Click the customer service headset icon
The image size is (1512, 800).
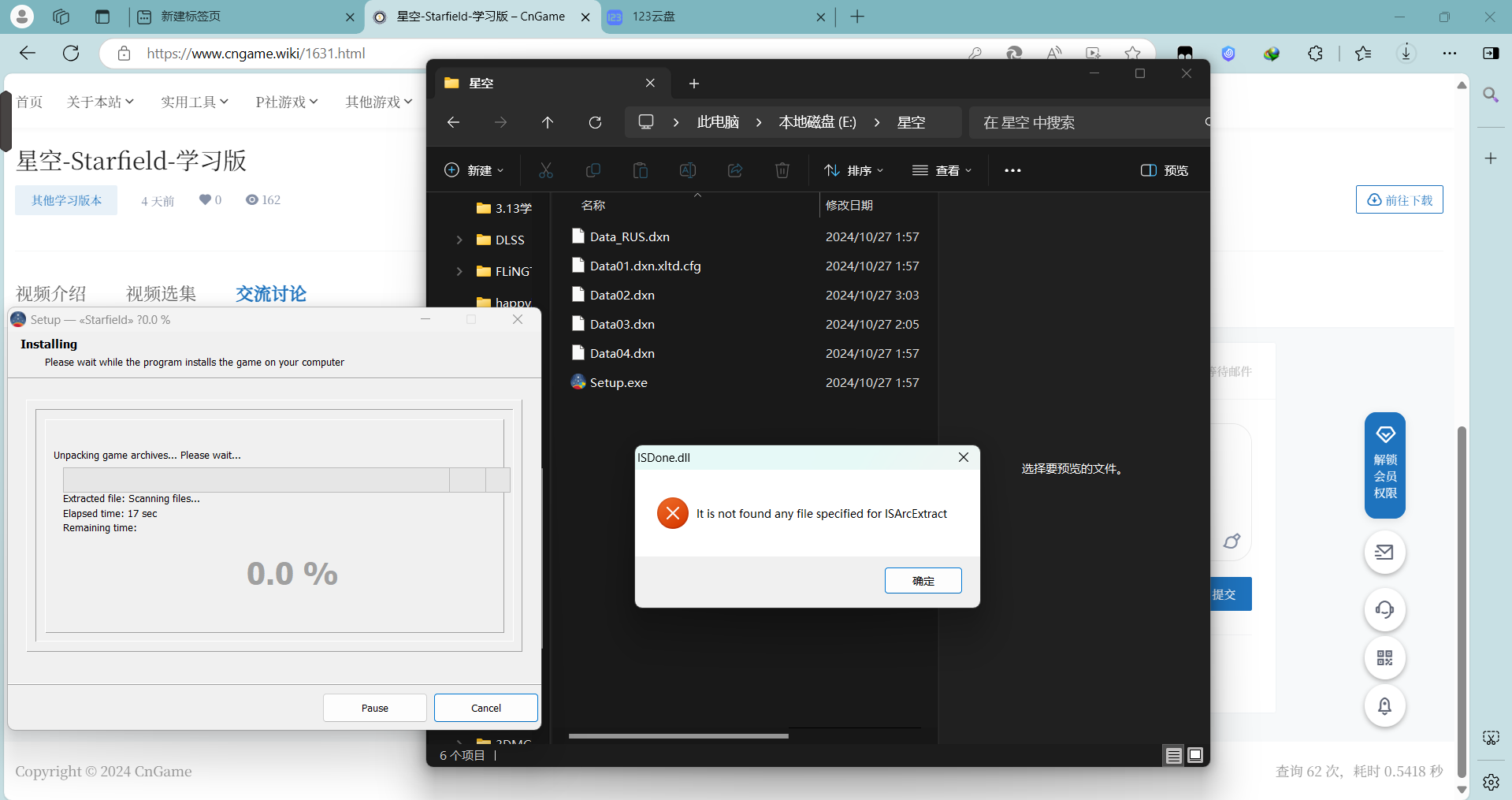click(1384, 609)
